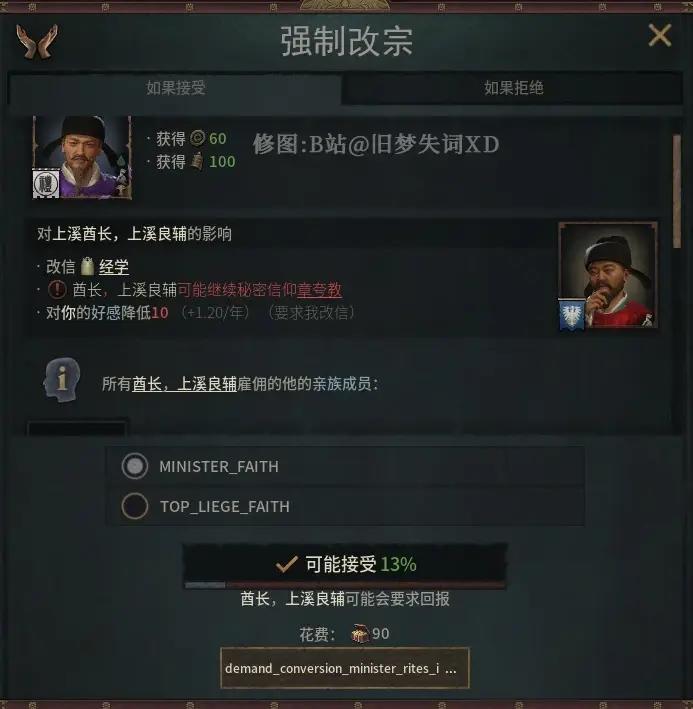Click the chieftain portrait in red robe

608,274
